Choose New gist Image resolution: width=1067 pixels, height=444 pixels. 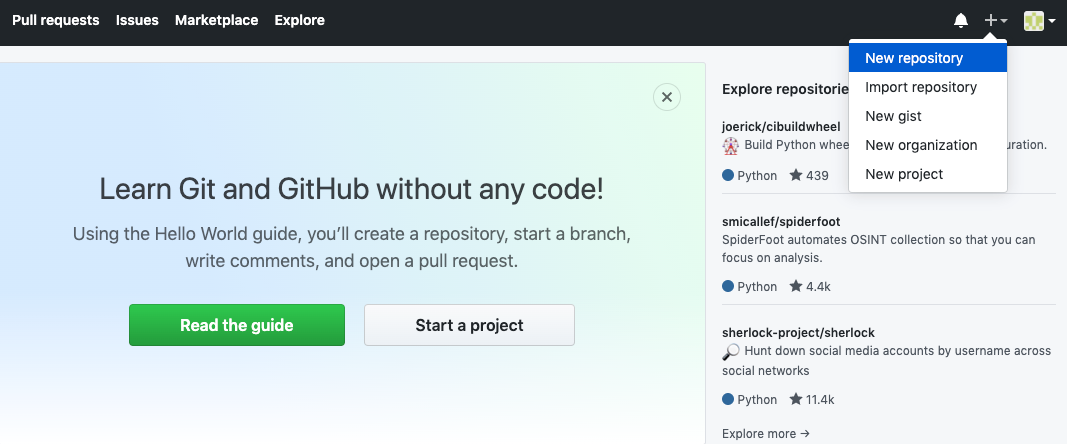coord(928,116)
